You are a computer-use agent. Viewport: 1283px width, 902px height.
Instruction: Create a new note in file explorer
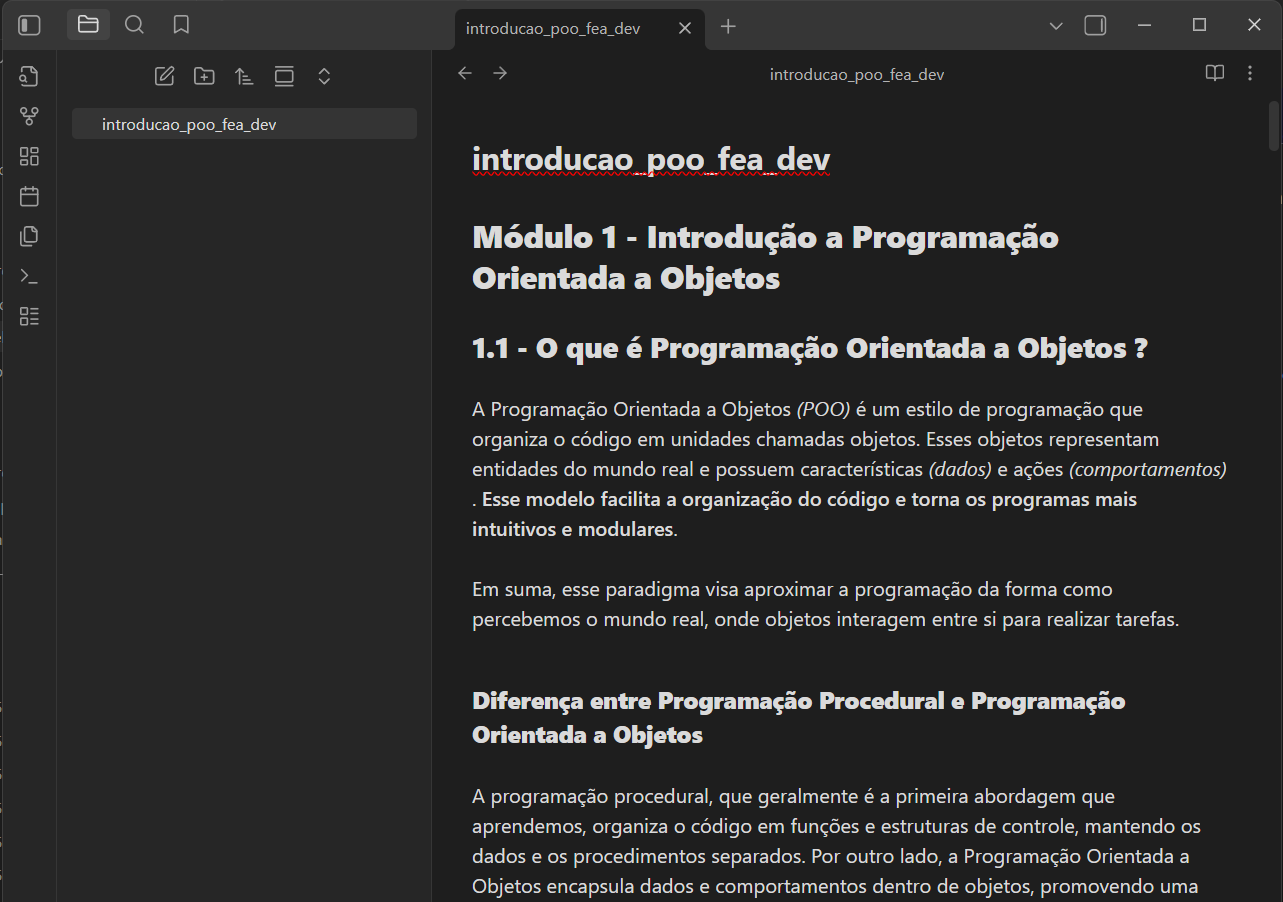(x=164, y=76)
